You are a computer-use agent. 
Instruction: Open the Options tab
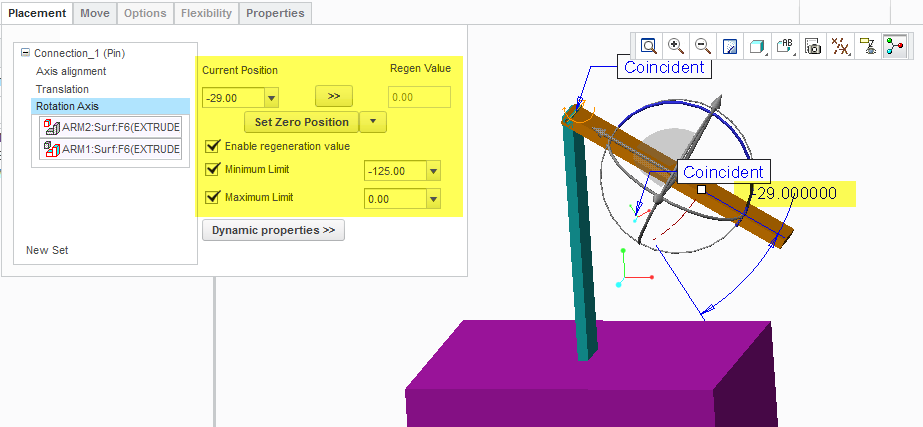pos(145,13)
